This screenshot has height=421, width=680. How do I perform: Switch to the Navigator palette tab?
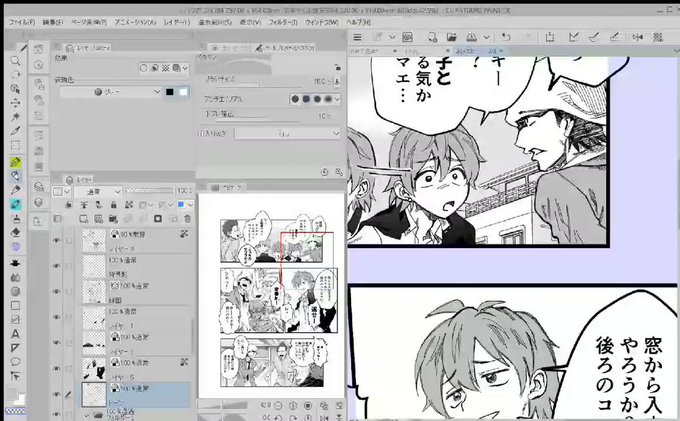tap(228, 187)
